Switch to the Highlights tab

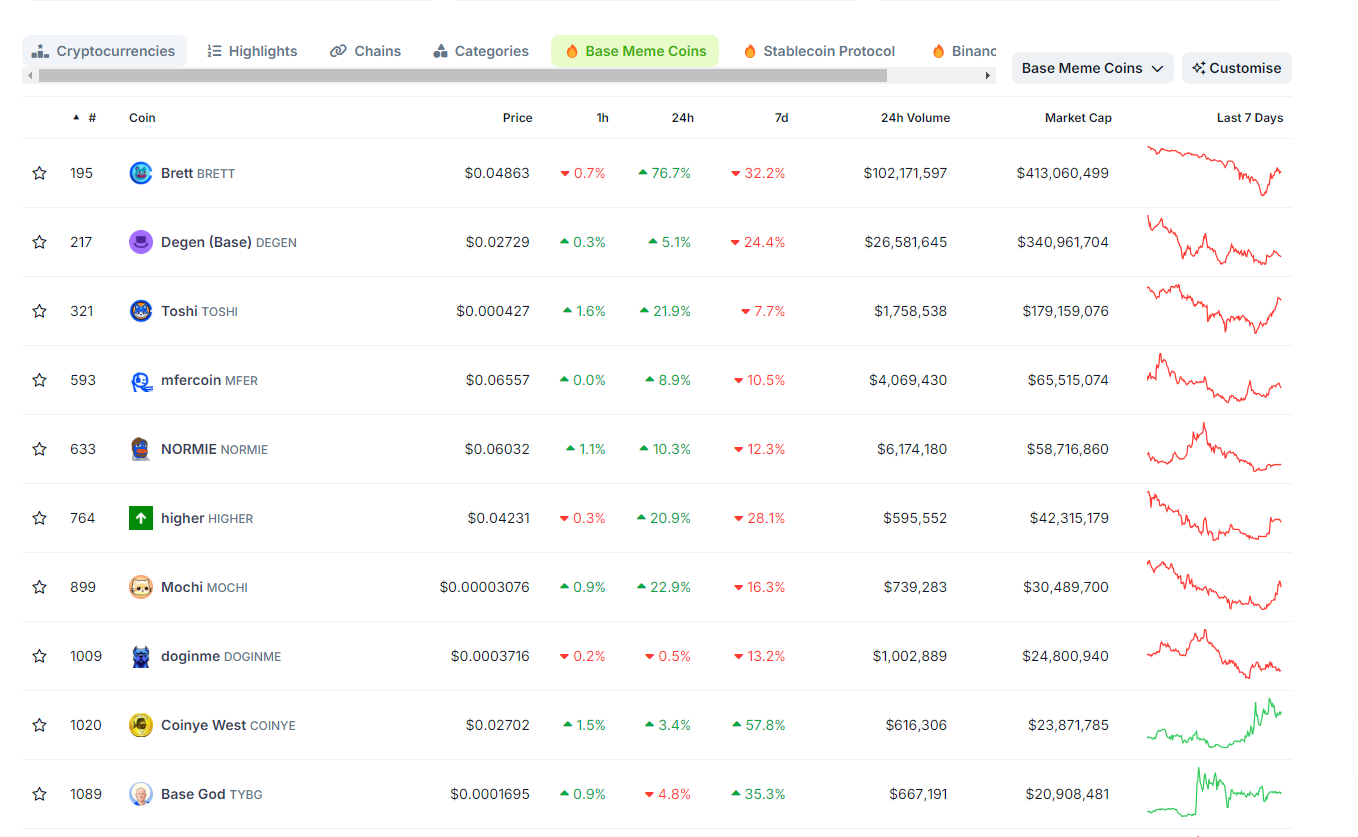click(x=252, y=51)
